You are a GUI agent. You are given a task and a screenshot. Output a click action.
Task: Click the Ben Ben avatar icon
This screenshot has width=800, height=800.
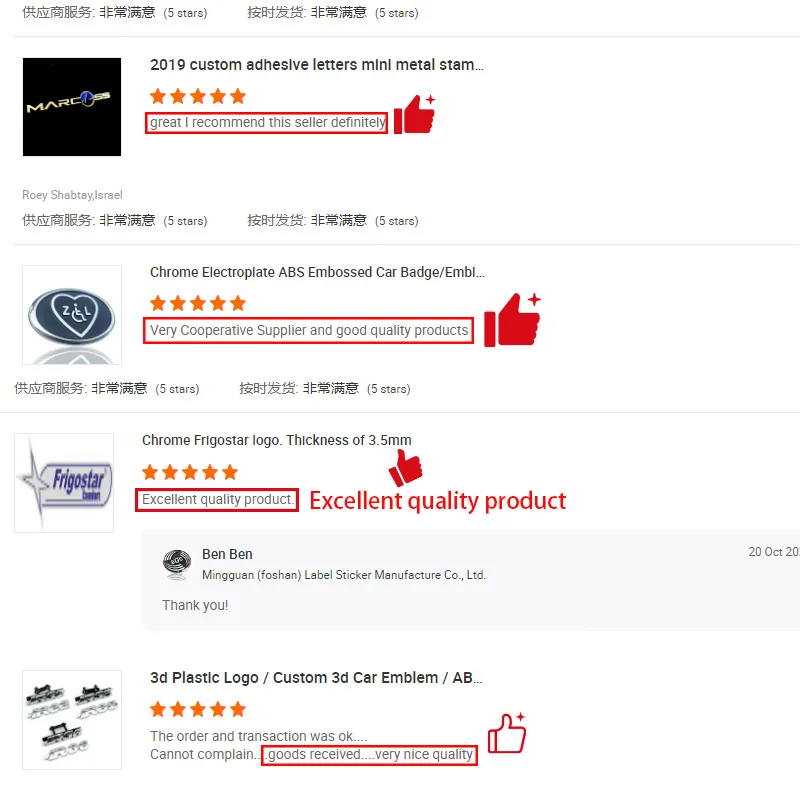(177, 565)
